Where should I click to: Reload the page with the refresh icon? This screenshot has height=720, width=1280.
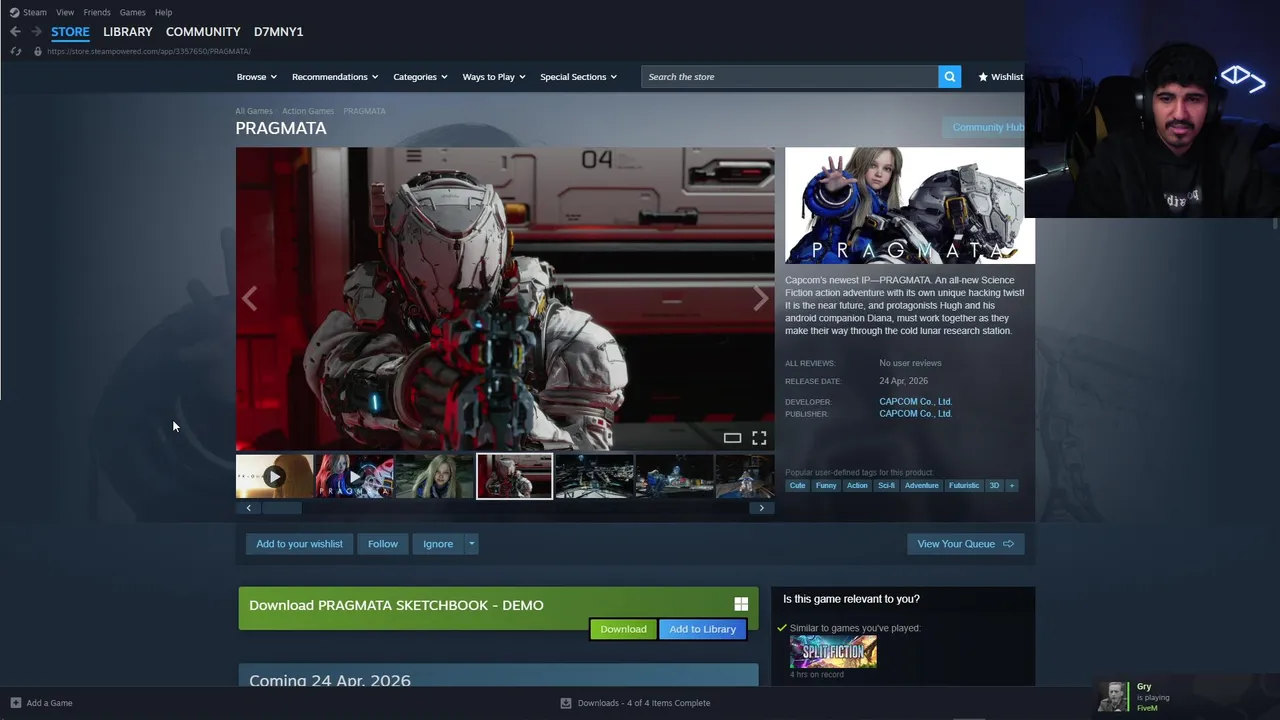pos(15,51)
